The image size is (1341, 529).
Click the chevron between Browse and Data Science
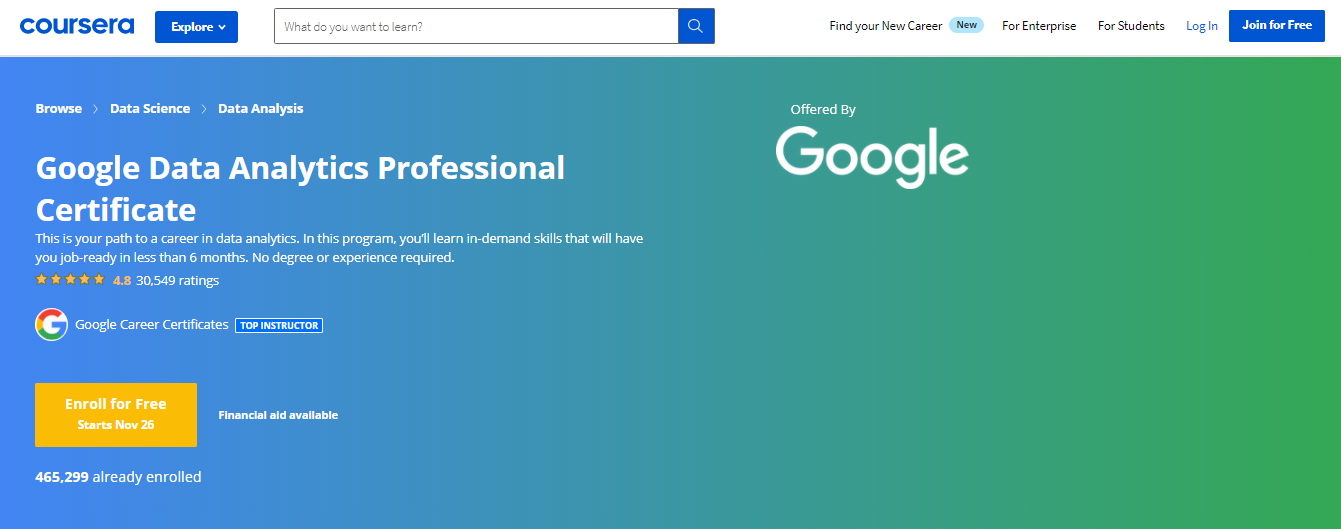tap(96, 108)
